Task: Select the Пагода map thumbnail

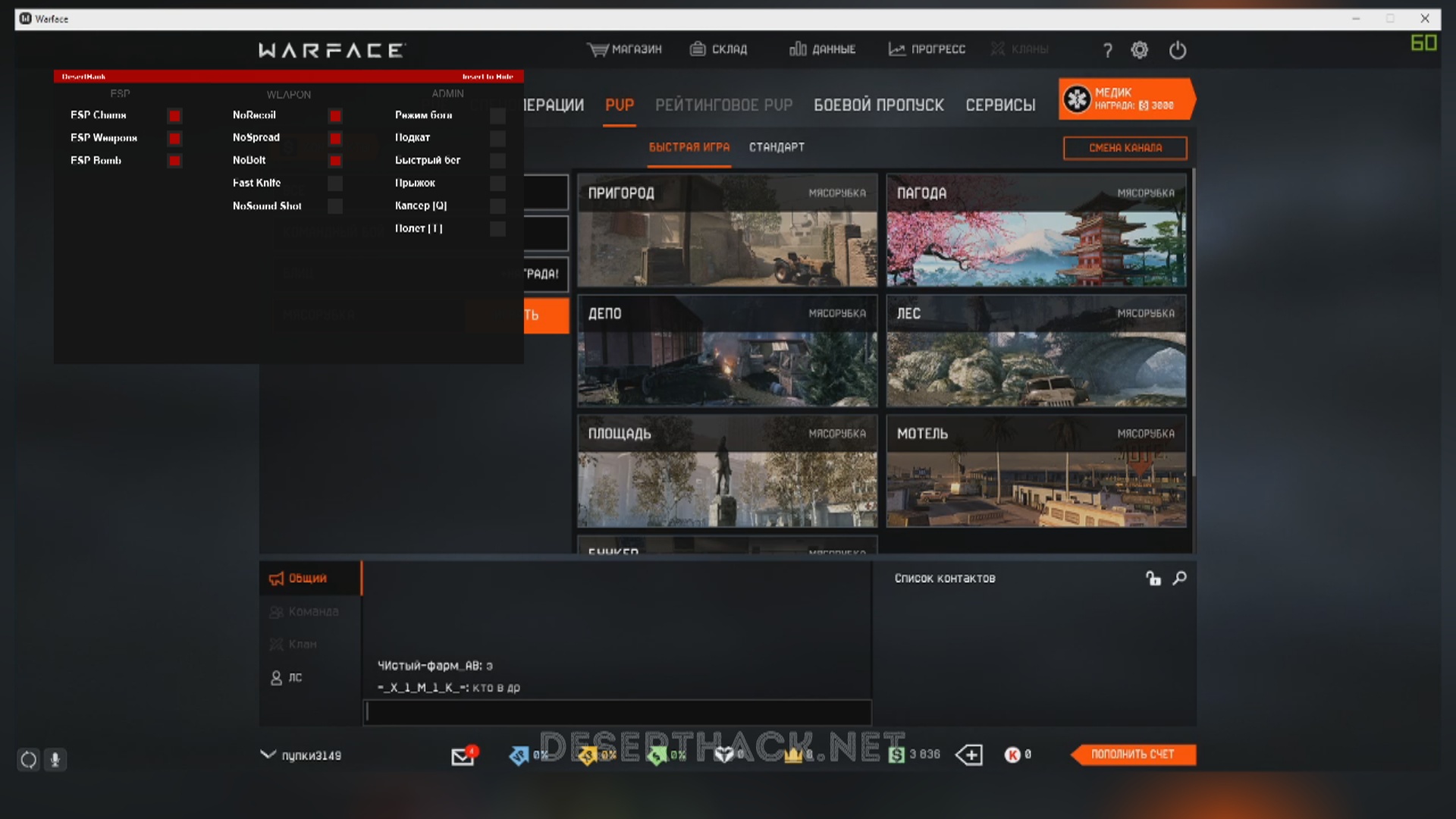Action: pyautogui.click(x=1036, y=231)
